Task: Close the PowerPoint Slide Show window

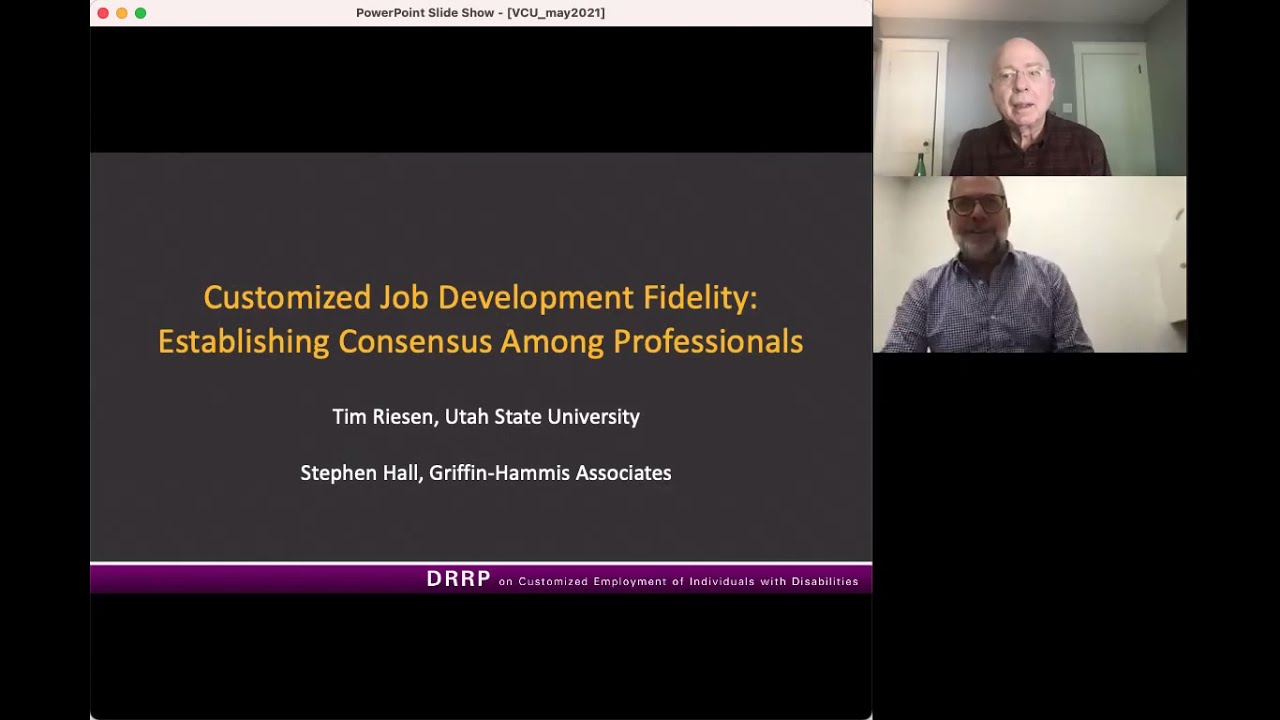Action: (103, 13)
